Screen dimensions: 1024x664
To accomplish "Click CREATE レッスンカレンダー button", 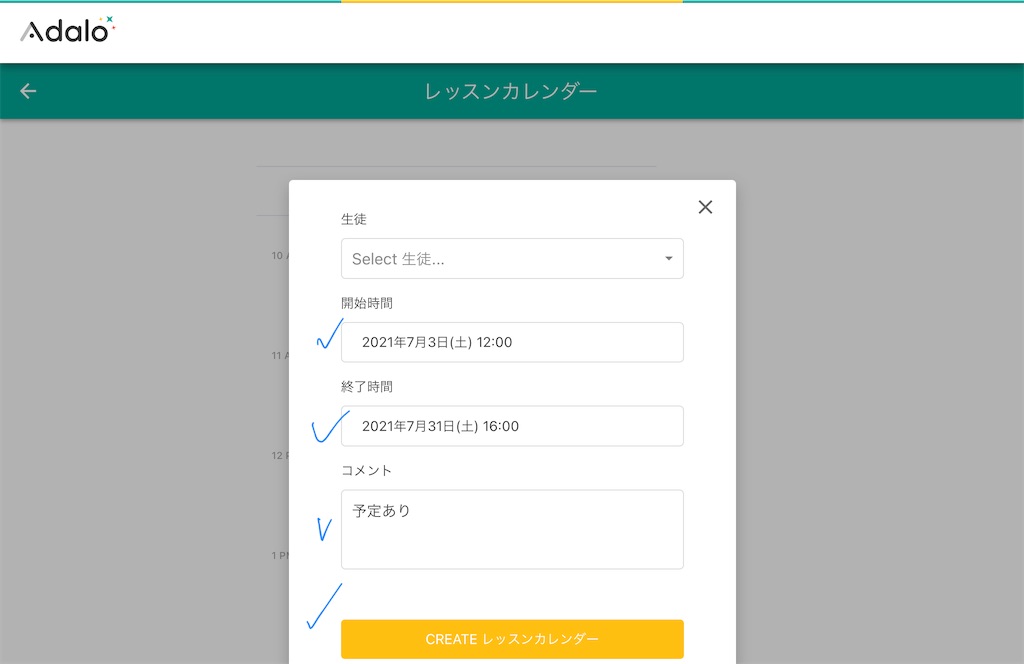I will [512, 639].
